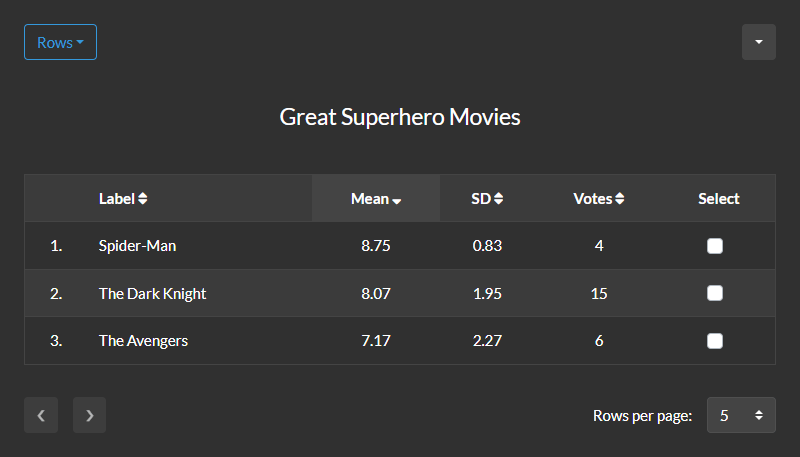Check The Avengers select box
Viewport: 800px width, 457px height.
715,341
